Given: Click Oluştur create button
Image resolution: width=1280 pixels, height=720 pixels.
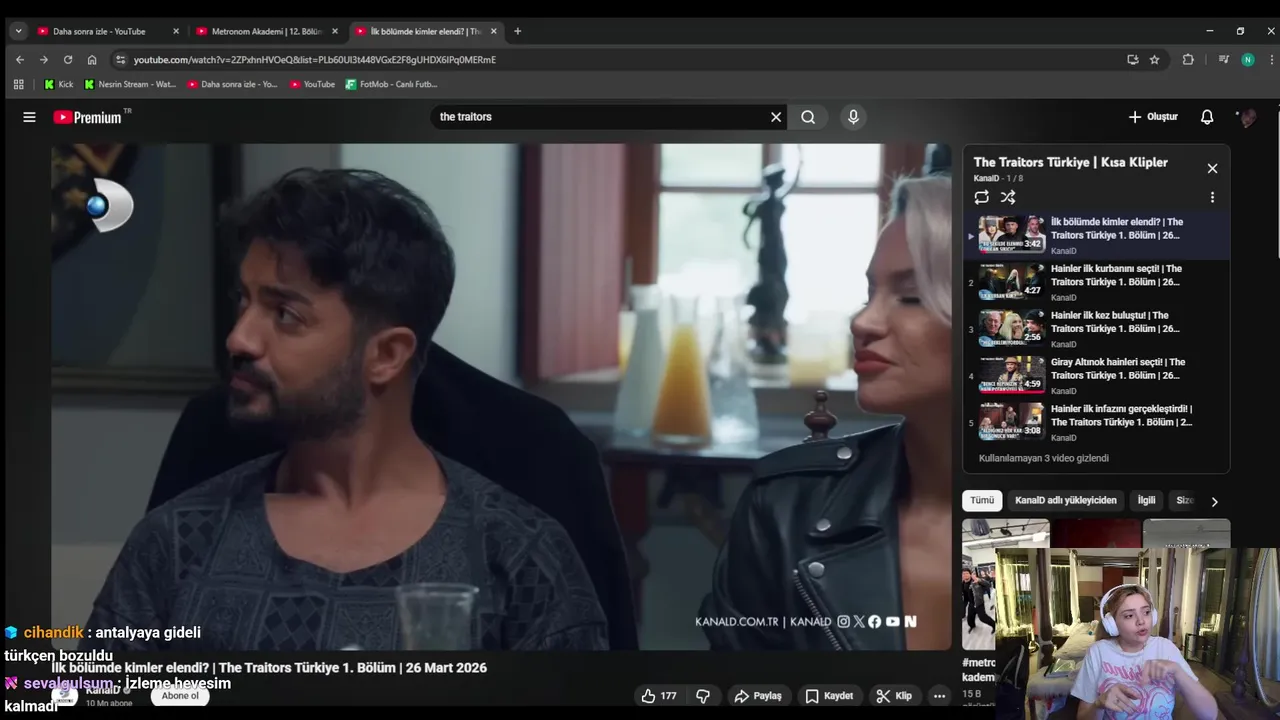Looking at the screenshot, I should [x=1153, y=117].
